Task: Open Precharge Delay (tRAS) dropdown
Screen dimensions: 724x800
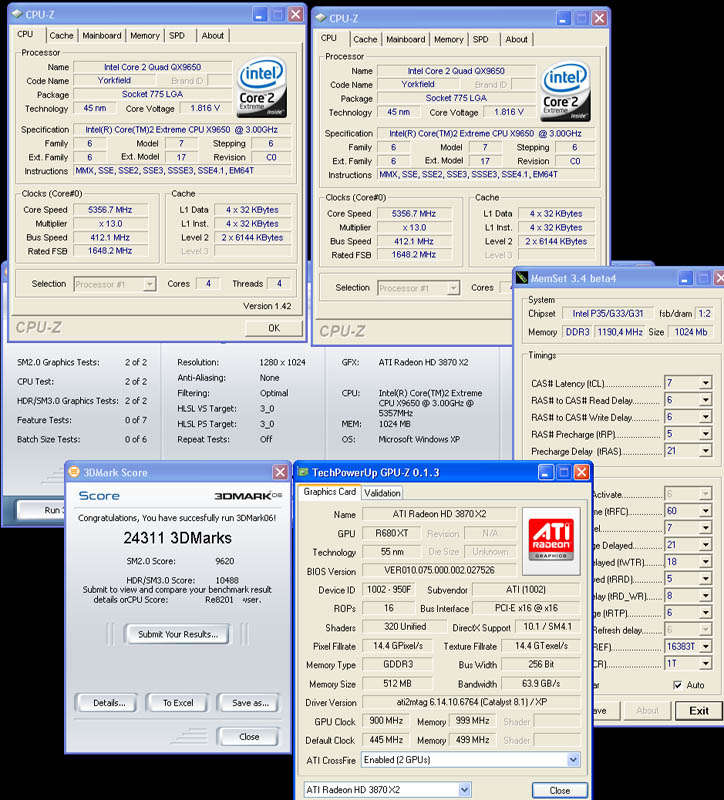Action: tap(706, 451)
